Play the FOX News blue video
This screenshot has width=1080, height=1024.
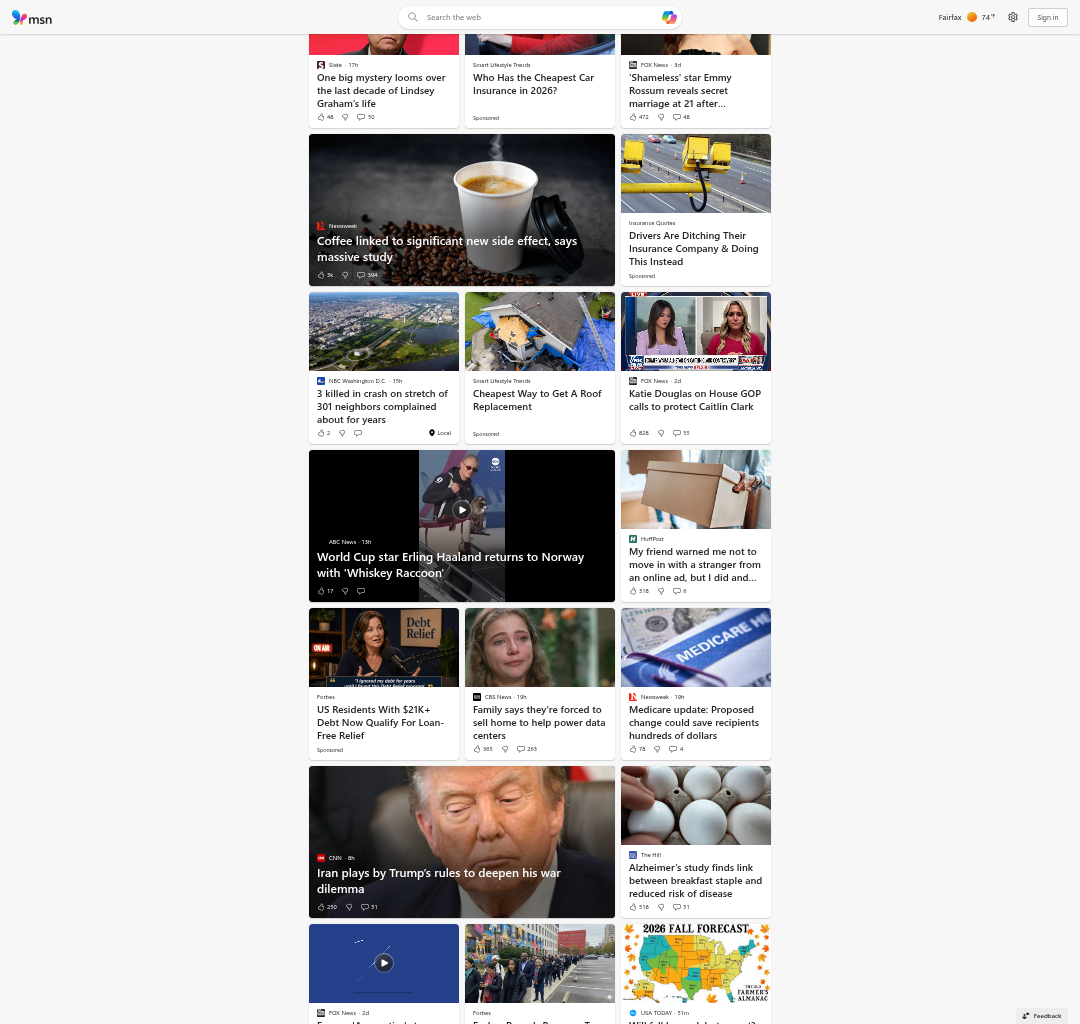pos(384,963)
